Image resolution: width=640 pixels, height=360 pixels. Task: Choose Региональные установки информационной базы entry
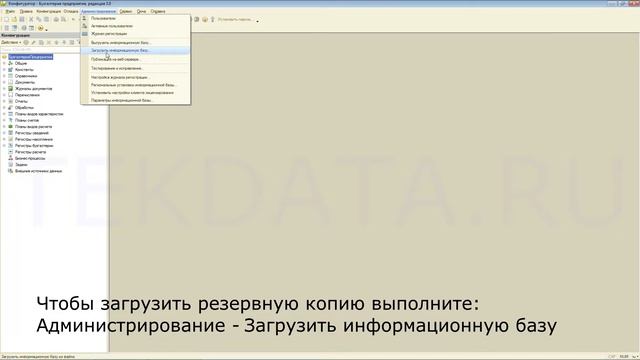coord(135,85)
